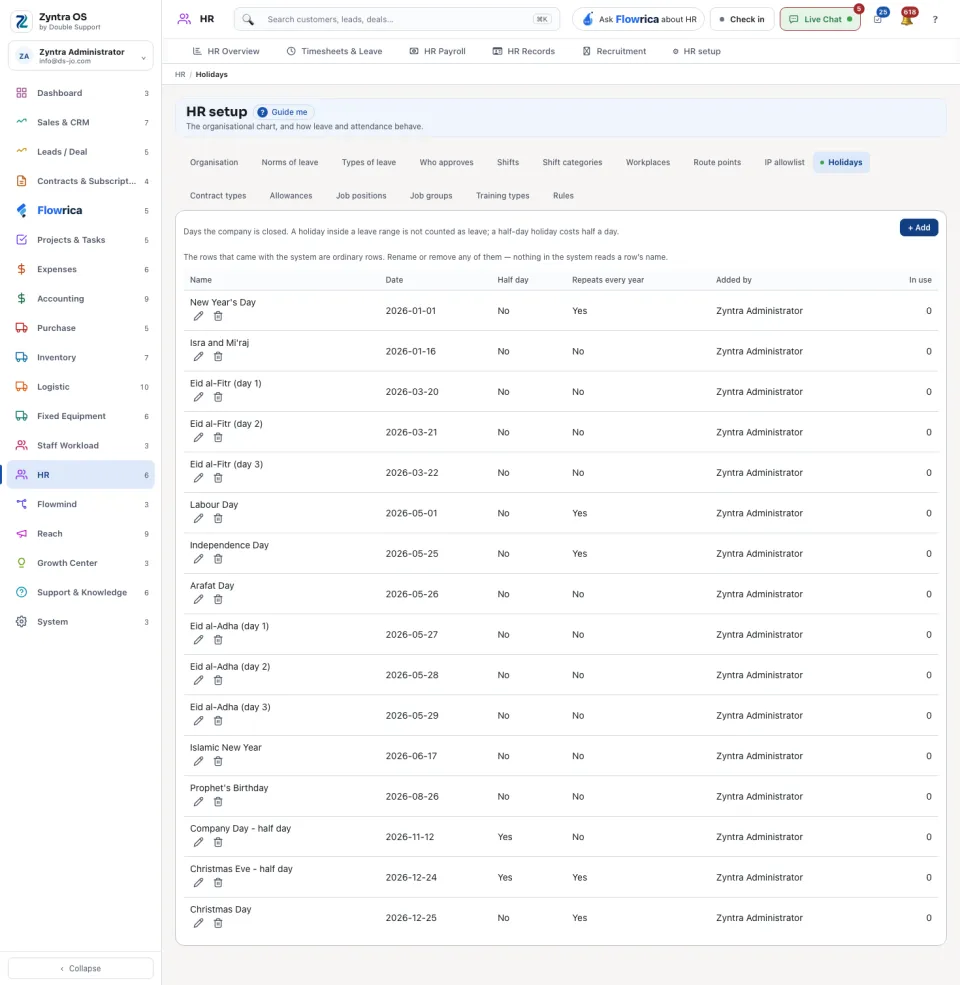The width and height of the screenshot is (960, 985).
Task: Edit Eid al-Adha (day 3) holiday
Action: coord(199,721)
